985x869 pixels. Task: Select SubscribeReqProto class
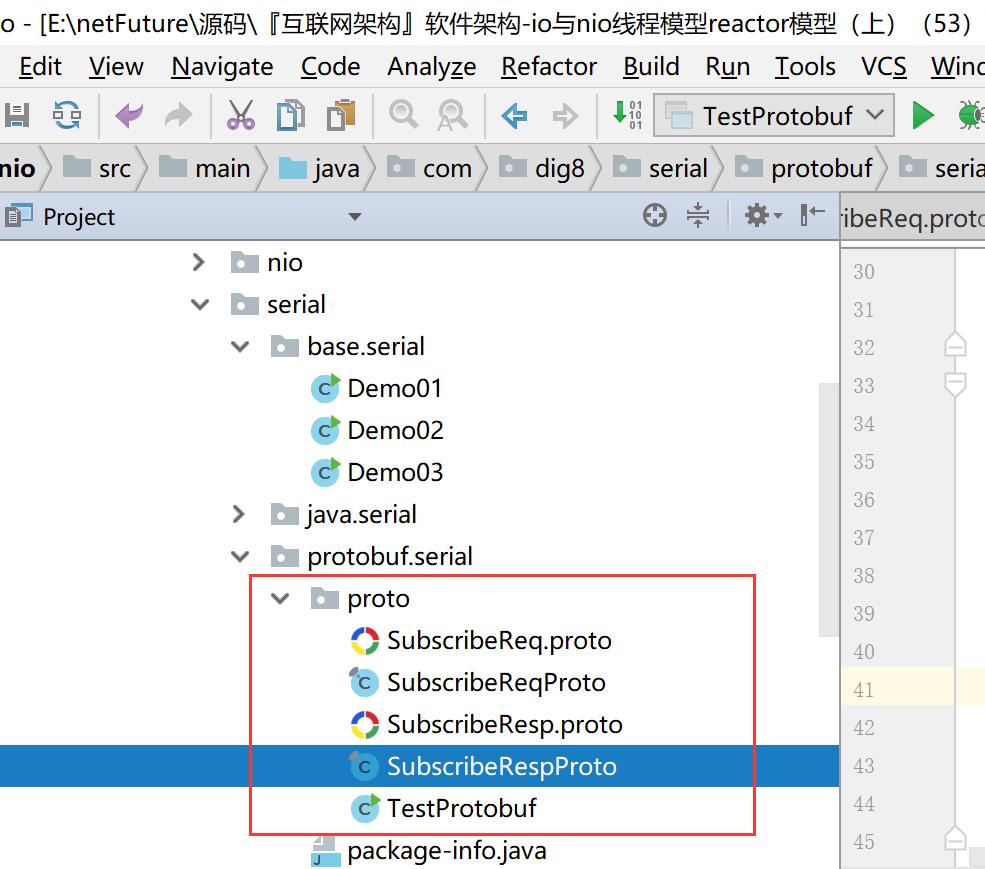coord(478,682)
